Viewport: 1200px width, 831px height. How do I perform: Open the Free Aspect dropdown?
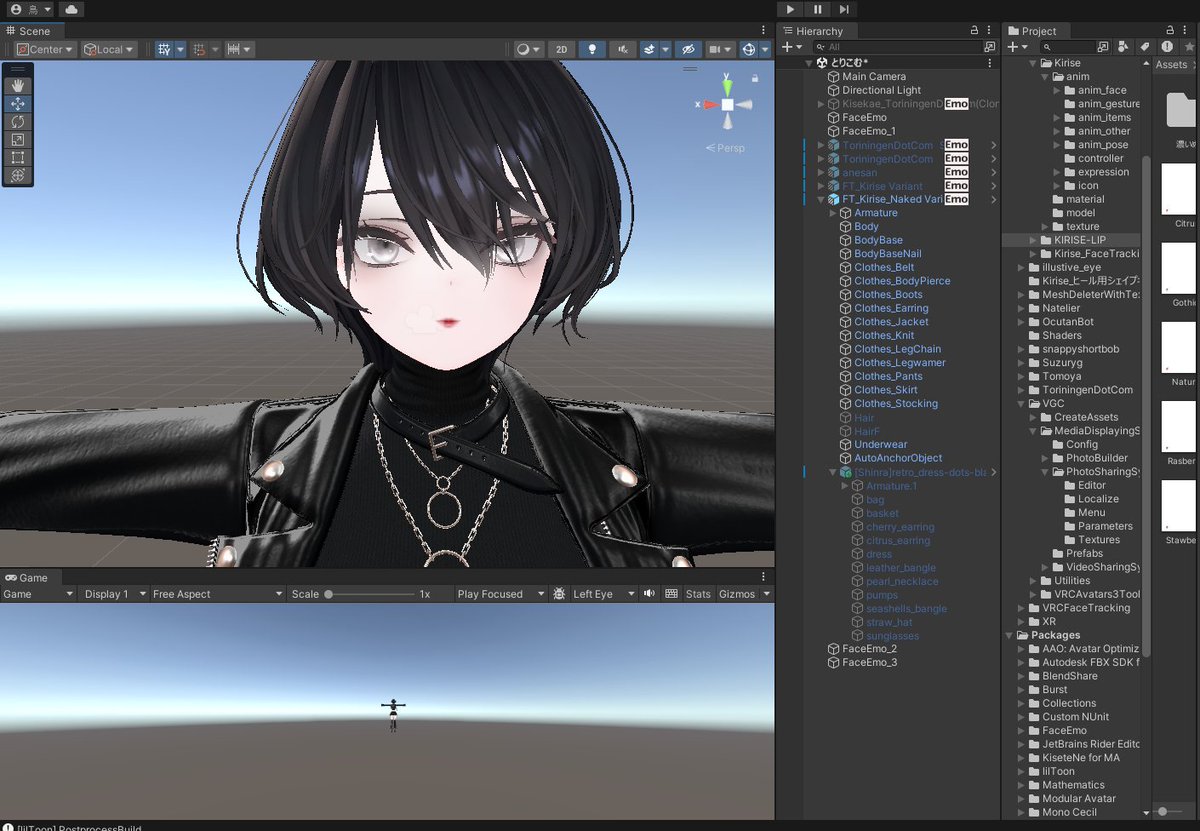pos(218,594)
